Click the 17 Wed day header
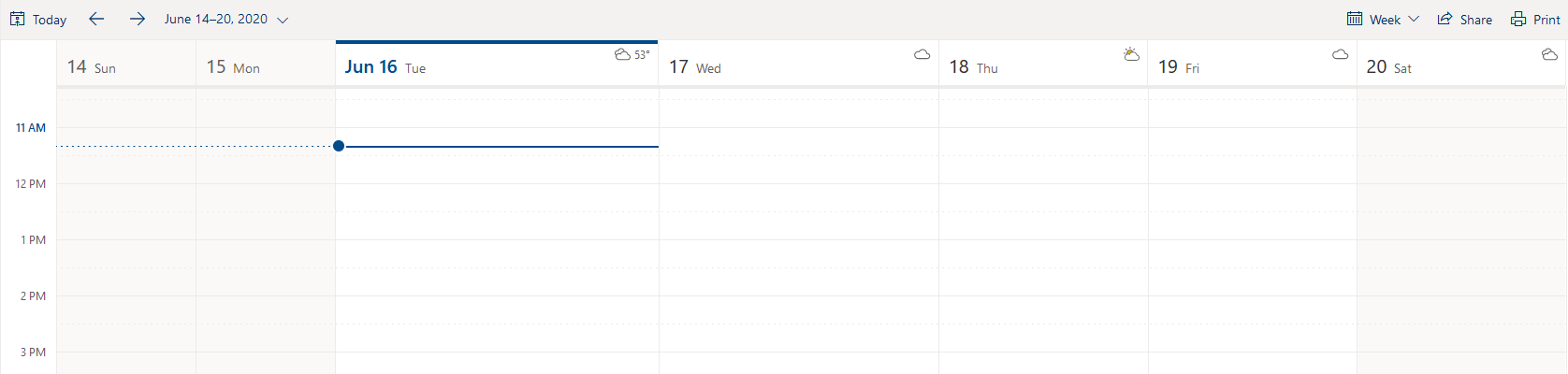Viewport: 1568px width, 374px height. [x=799, y=64]
